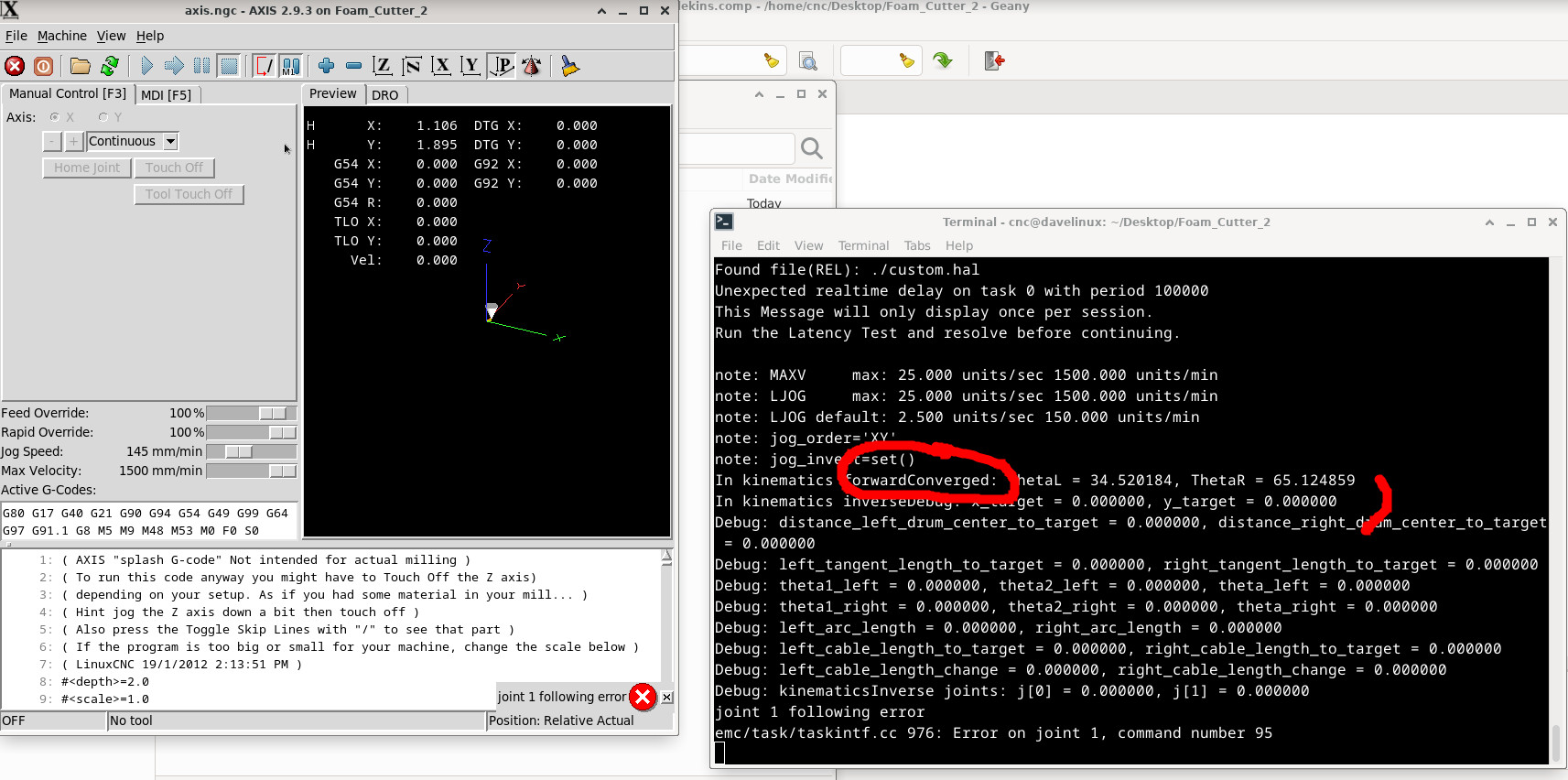
Task: Click Geany find-in-document magnifier icon
Action: tap(808, 60)
